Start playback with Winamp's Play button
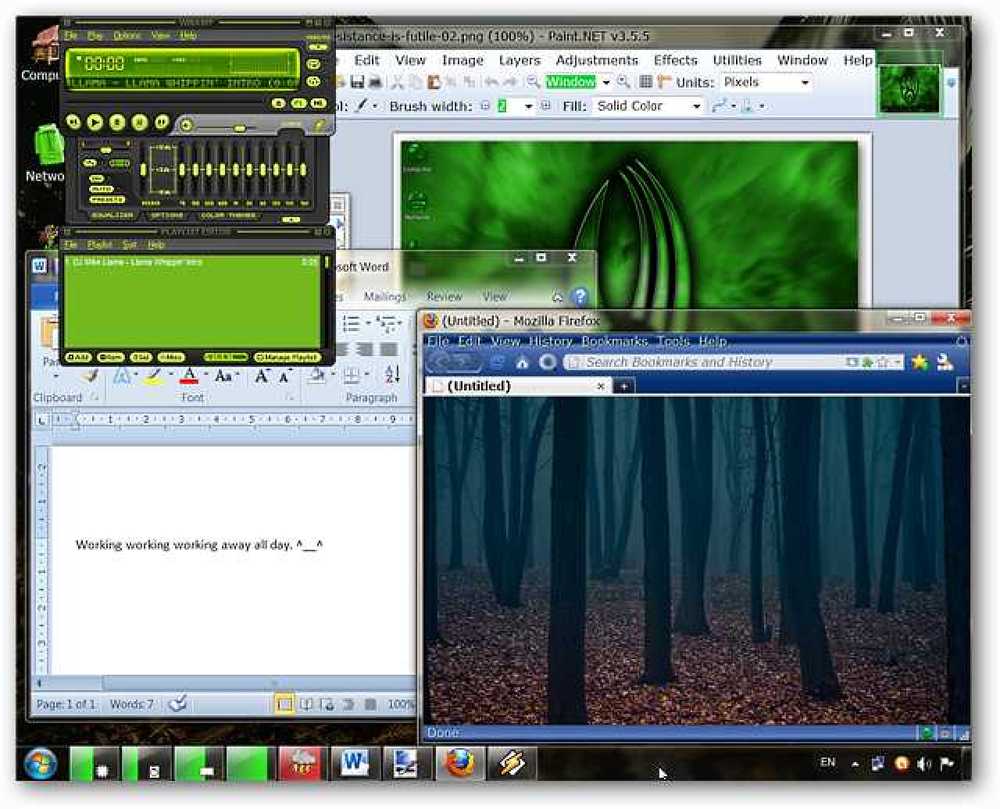Image resolution: width=1000 pixels, height=809 pixels. click(95, 122)
